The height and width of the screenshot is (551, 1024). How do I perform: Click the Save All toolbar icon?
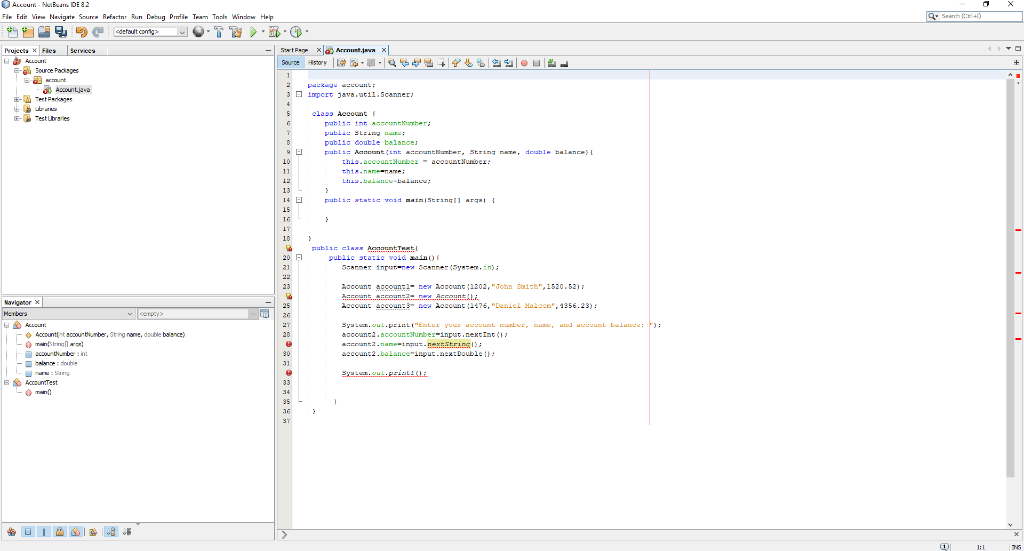coord(62,31)
